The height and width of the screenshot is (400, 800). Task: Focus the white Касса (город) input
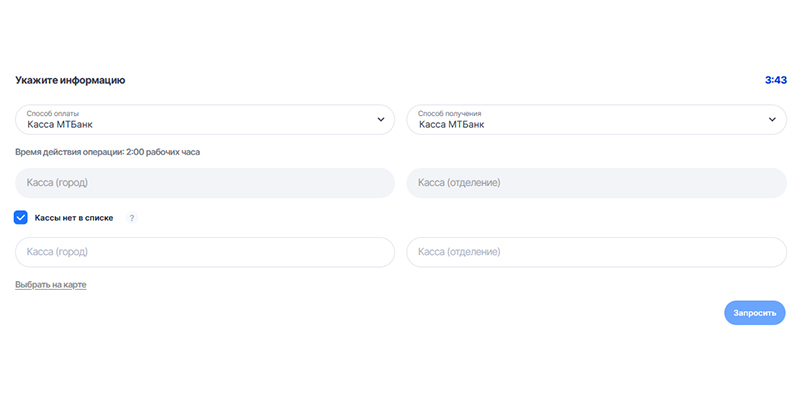point(205,252)
